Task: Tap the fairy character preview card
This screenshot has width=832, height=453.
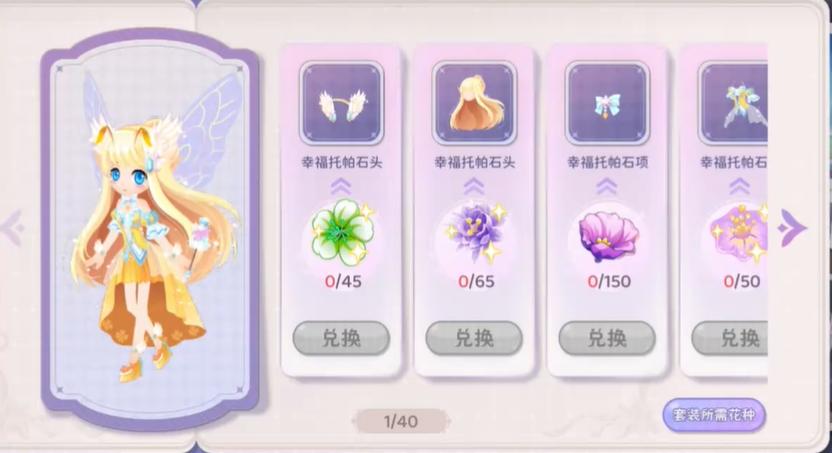Action: (150, 229)
